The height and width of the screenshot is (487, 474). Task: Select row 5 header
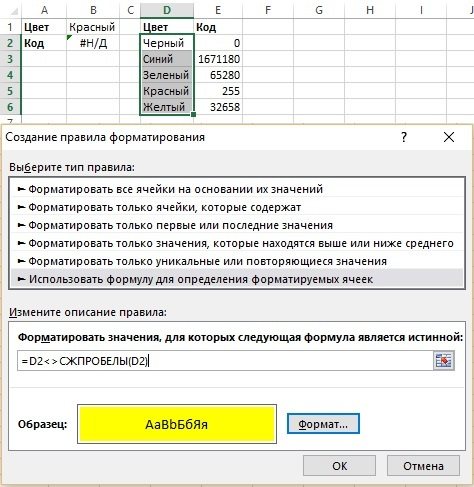coord(10,91)
